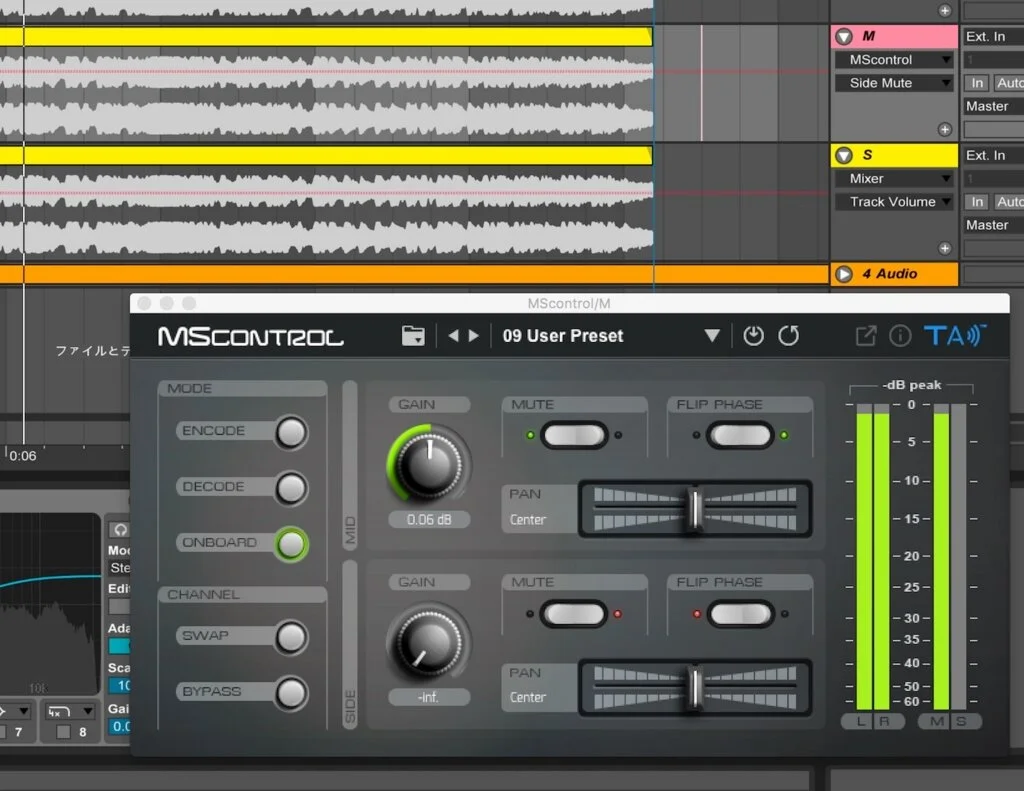
Task: Click the Mid GAIN knob
Action: [x=429, y=465]
